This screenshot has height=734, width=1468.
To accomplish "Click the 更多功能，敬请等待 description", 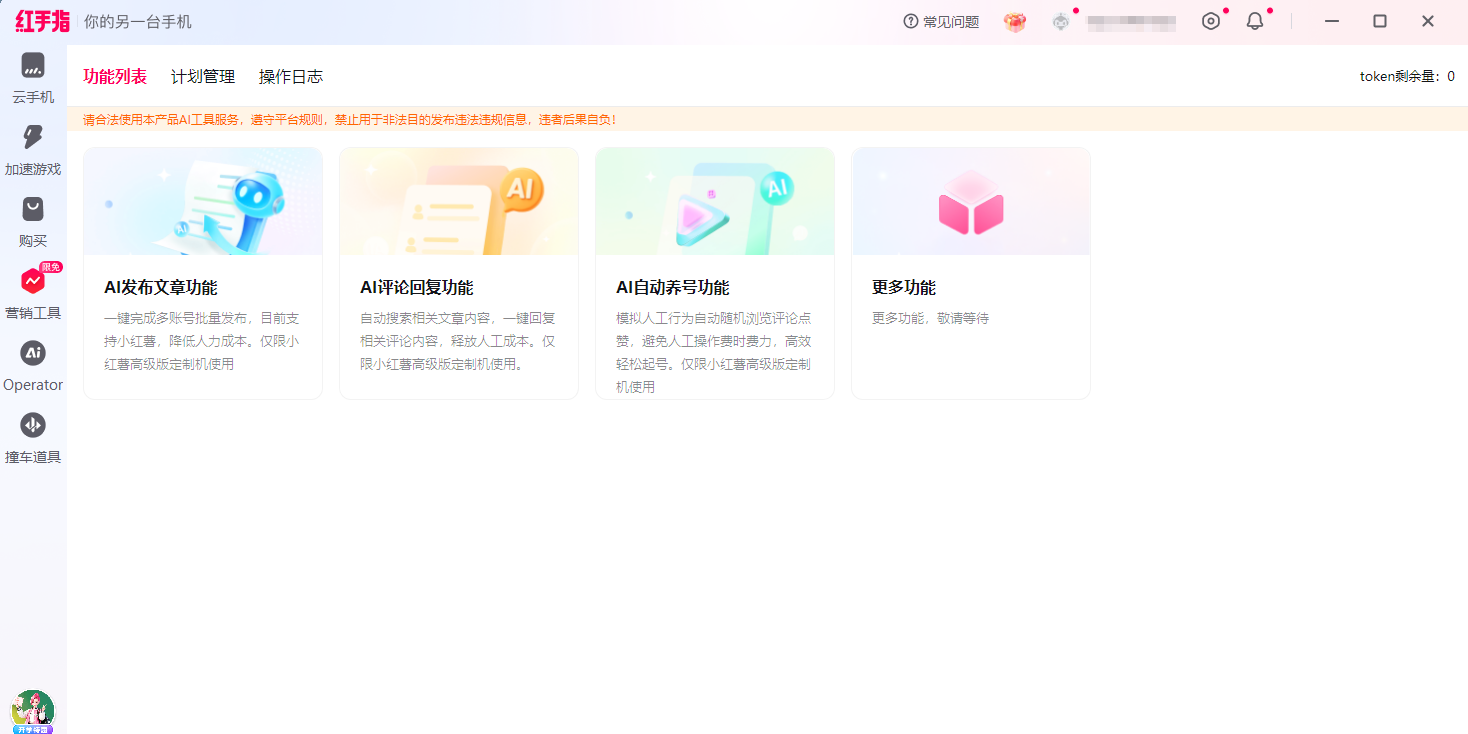I will point(930,318).
